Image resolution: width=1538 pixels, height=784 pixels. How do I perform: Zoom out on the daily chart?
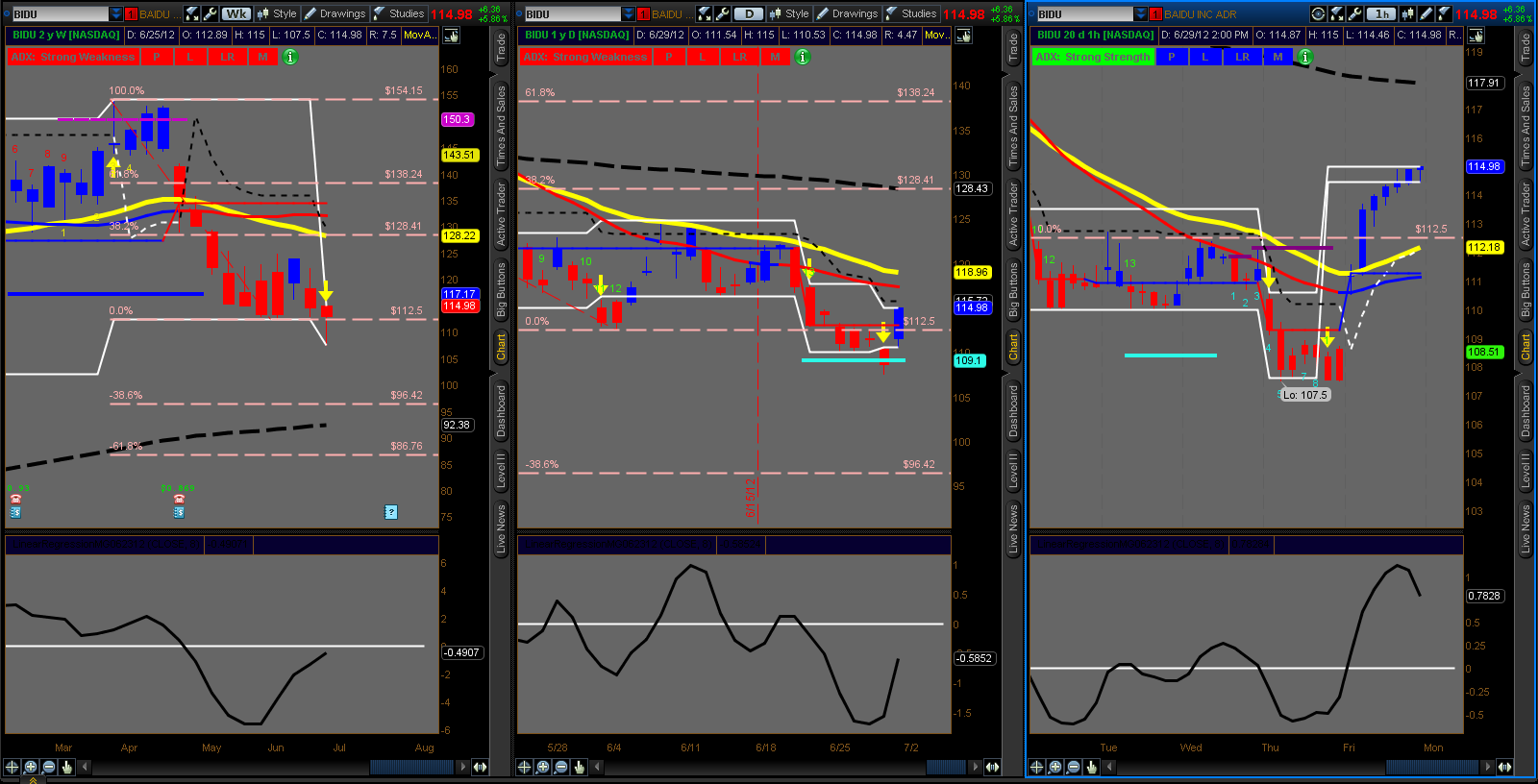tap(560, 767)
